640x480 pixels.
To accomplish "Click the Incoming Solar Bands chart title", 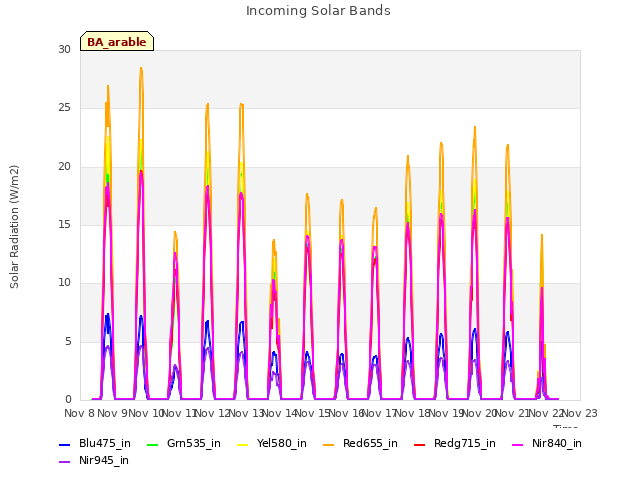I will (x=318, y=11).
